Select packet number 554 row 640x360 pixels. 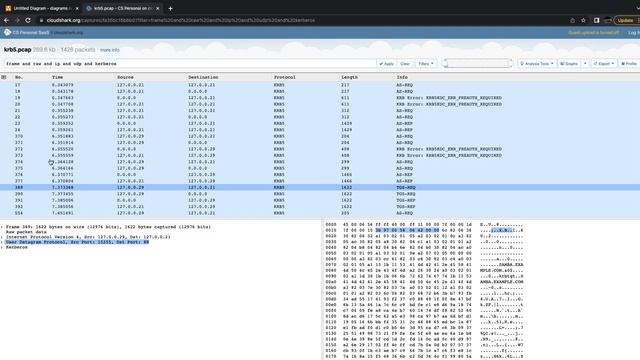pos(320,213)
